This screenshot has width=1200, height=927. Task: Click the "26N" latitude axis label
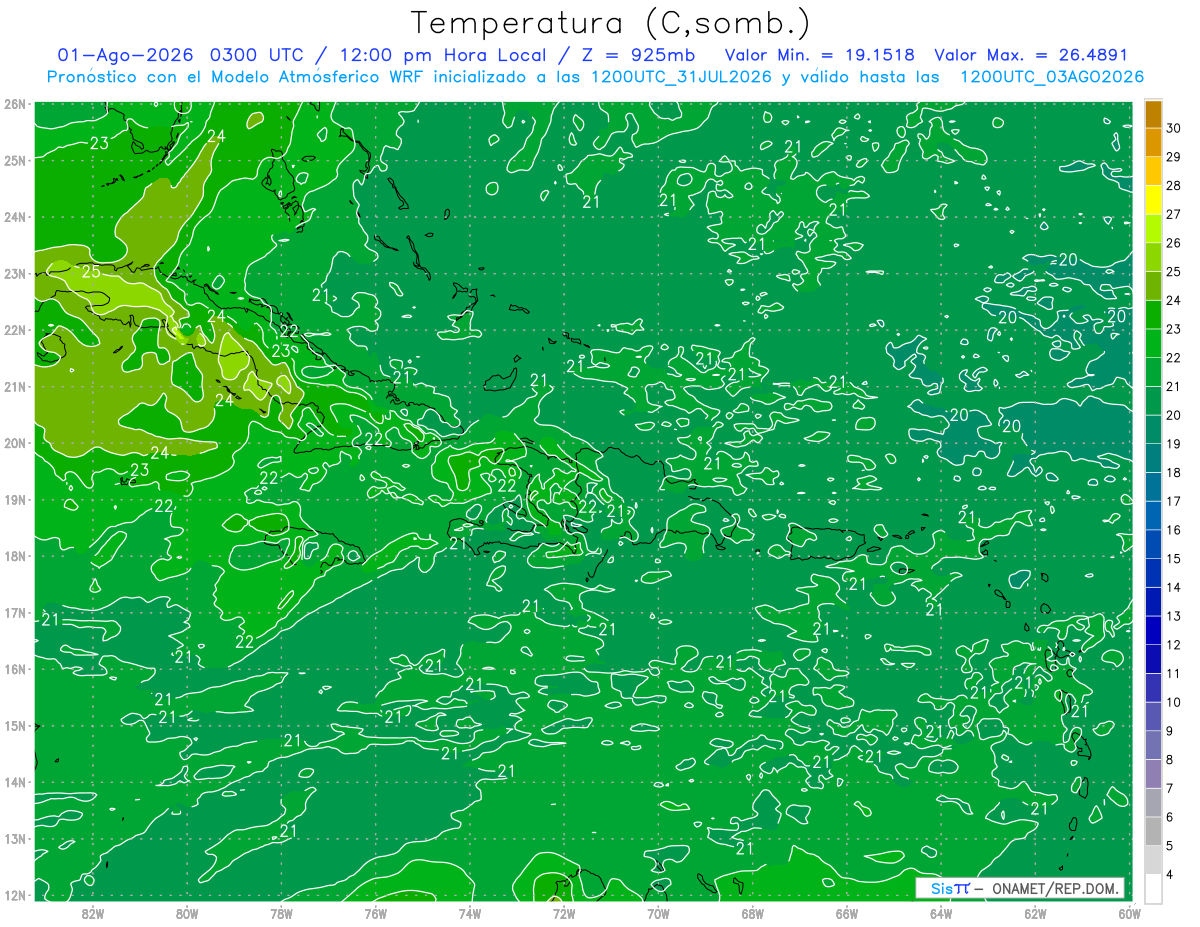(15, 104)
